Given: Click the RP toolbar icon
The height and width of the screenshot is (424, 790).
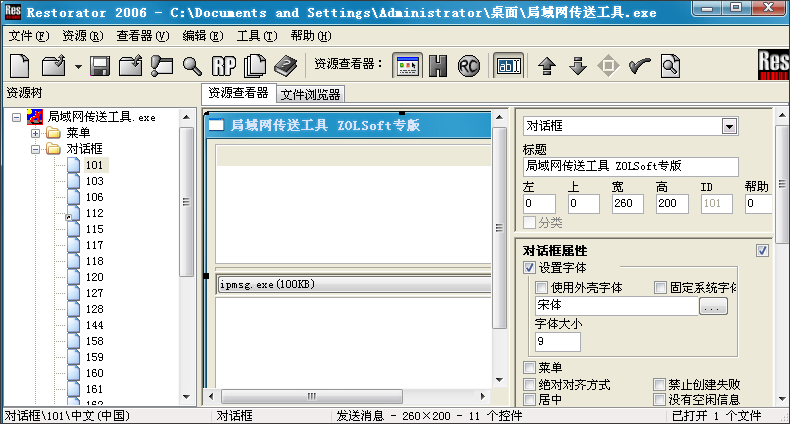Looking at the screenshot, I should click(x=224, y=66).
